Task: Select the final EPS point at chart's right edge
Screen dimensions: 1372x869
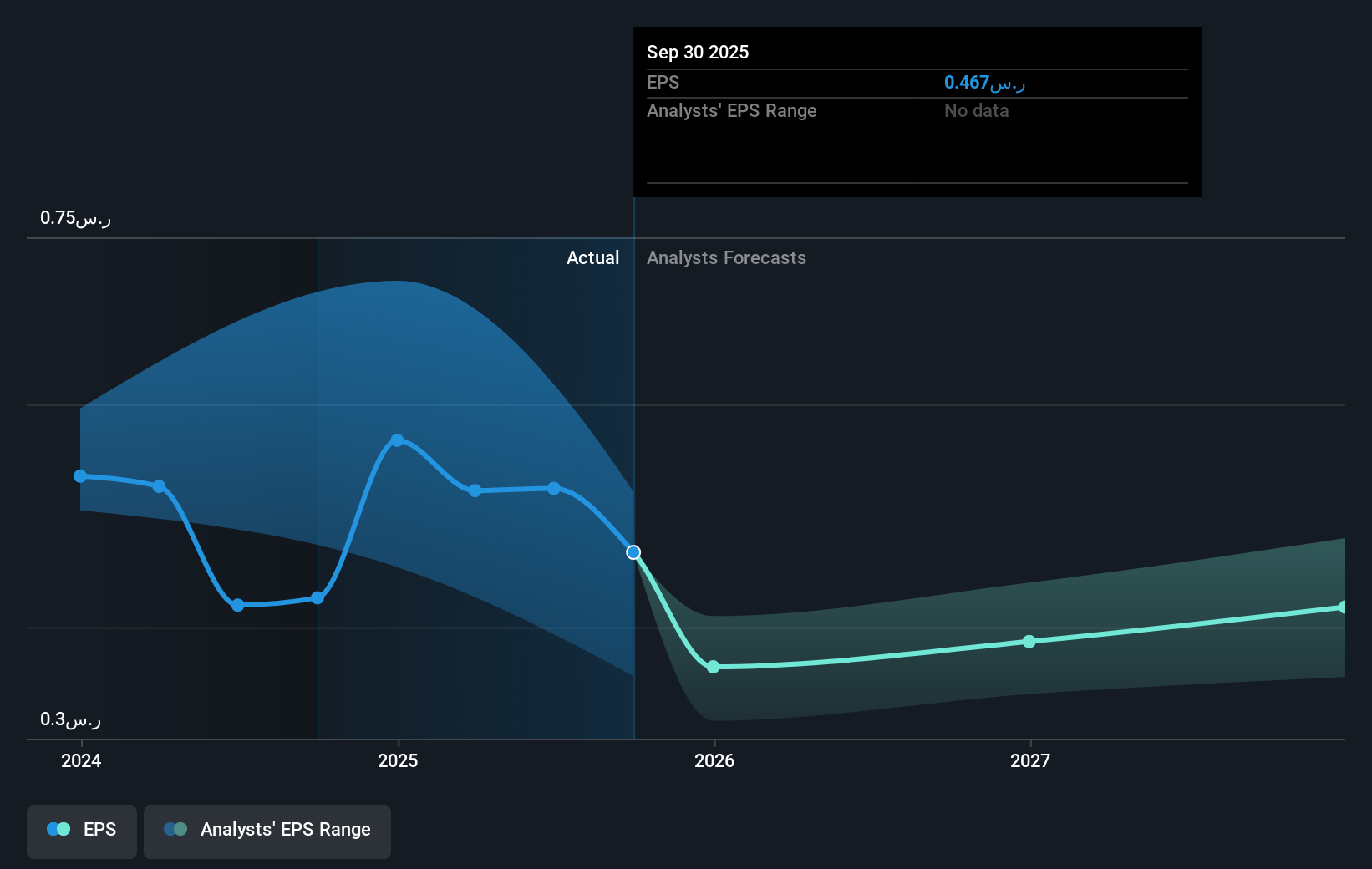Action: point(1344,606)
